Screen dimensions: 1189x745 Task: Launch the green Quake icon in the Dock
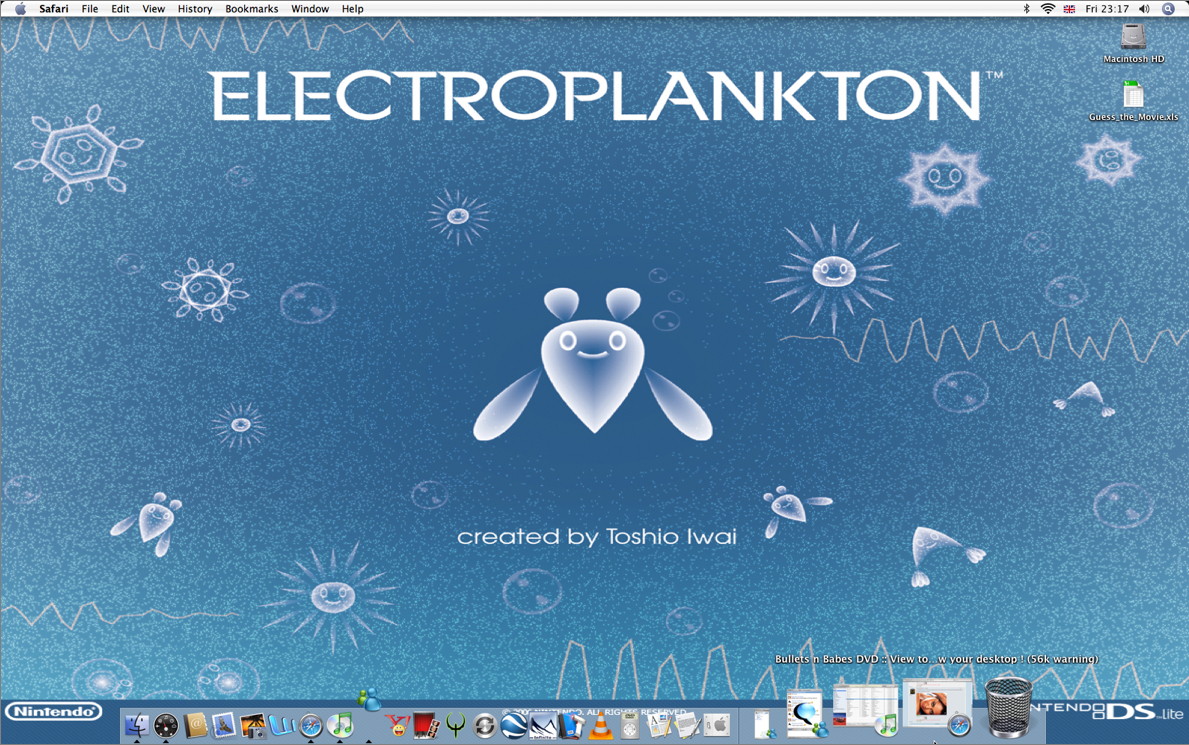pos(455,726)
